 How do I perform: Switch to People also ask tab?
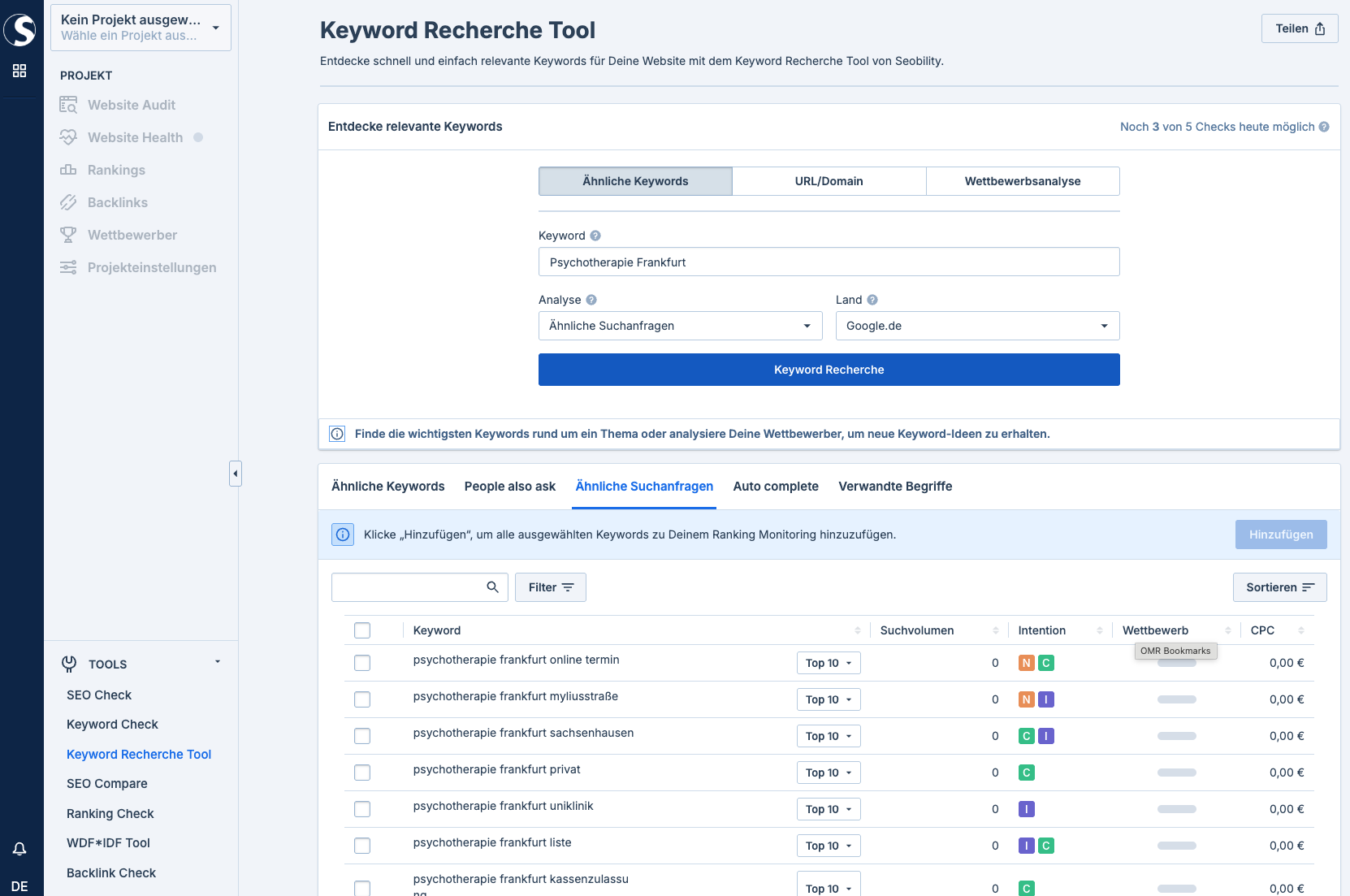point(510,487)
